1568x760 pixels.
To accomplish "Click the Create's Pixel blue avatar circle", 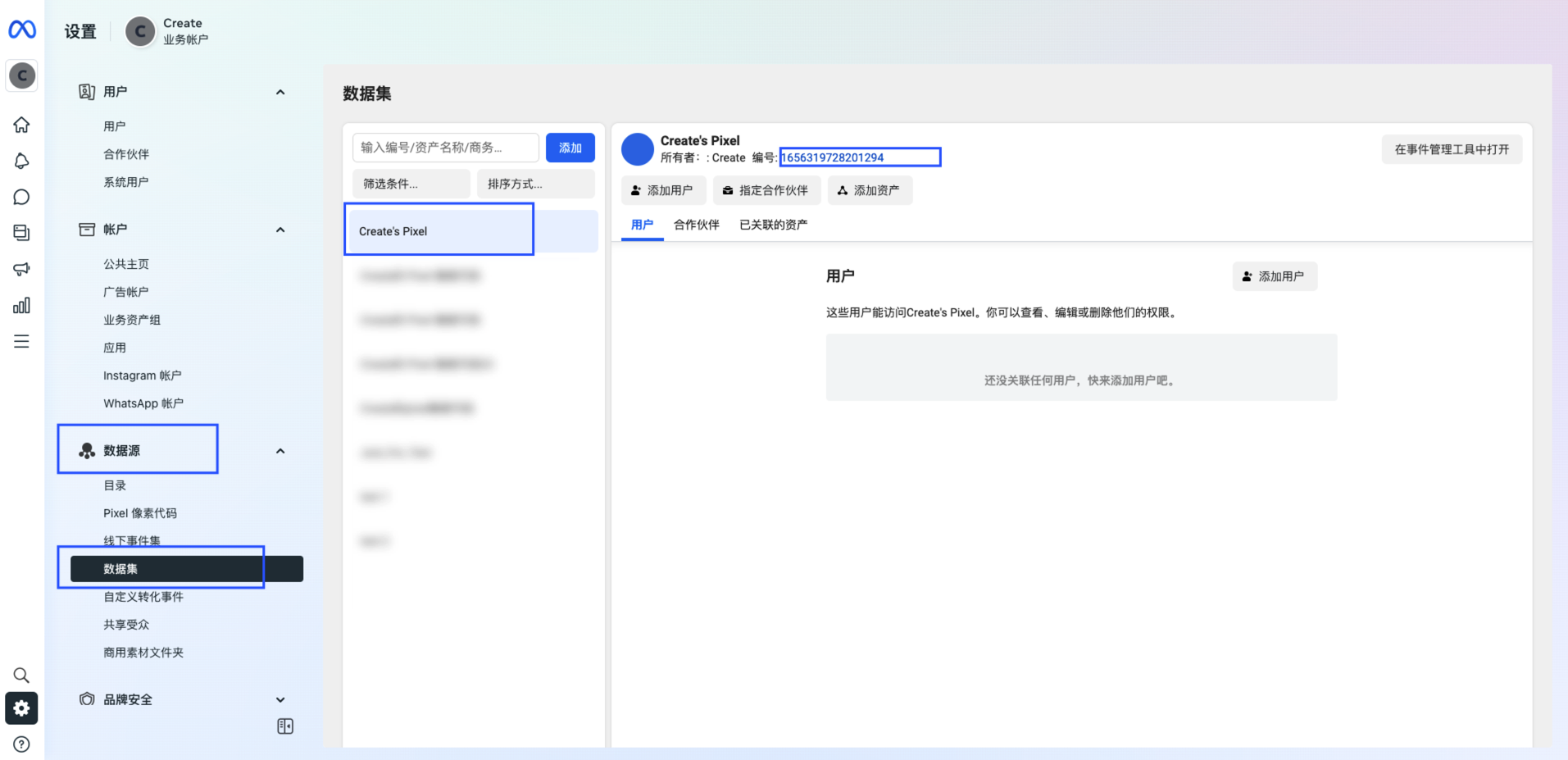I will point(637,149).
